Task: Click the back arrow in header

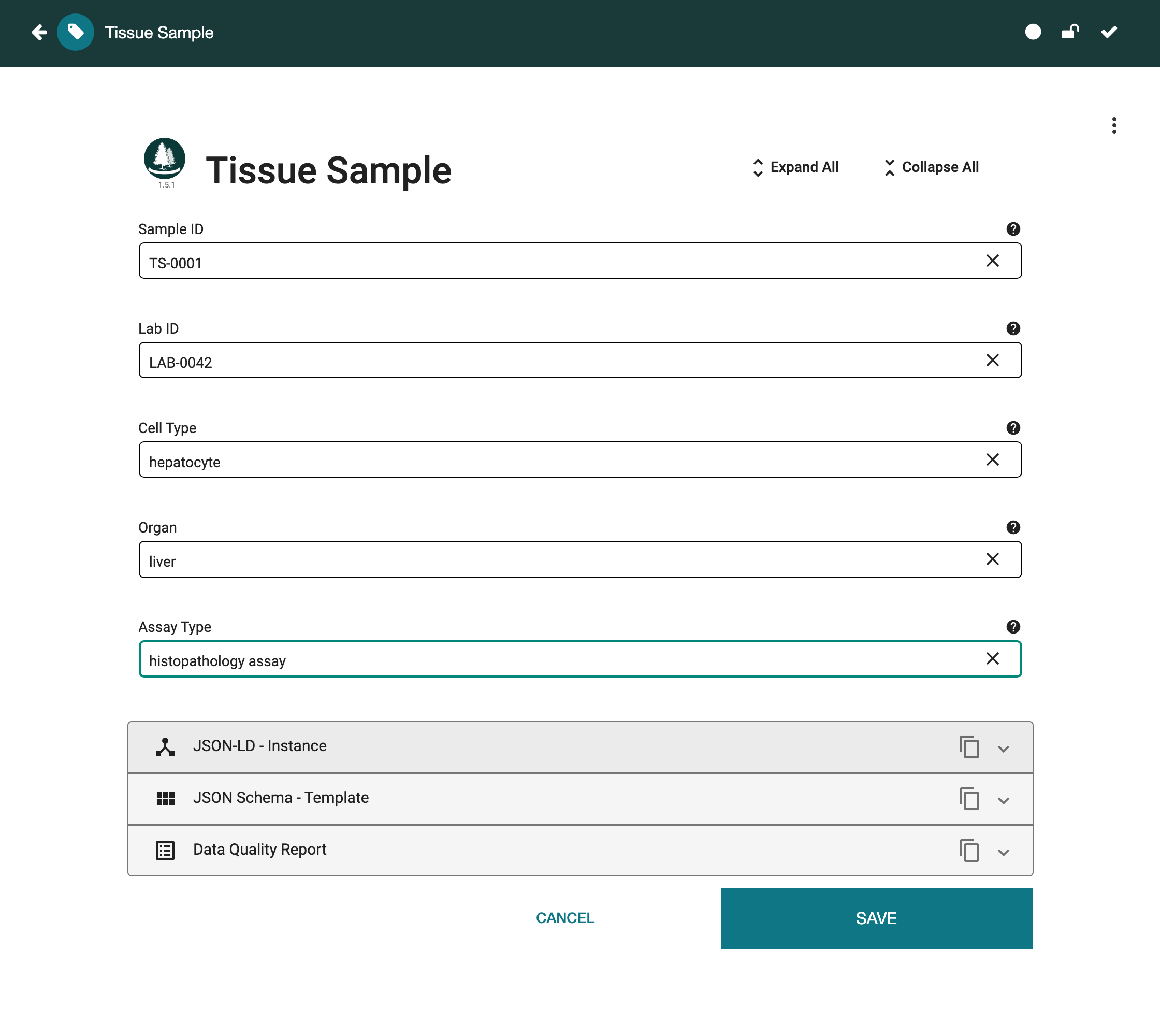Action: click(x=39, y=33)
